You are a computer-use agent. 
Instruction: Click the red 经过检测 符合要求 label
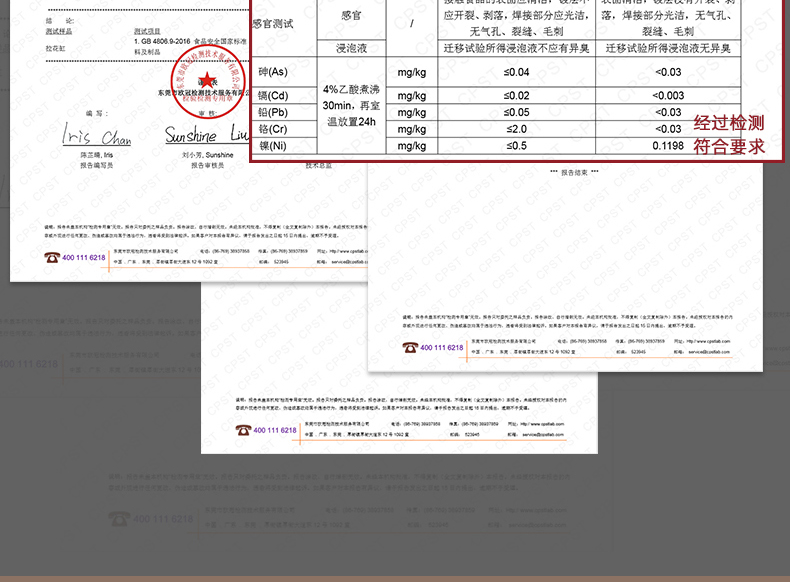click(729, 134)
